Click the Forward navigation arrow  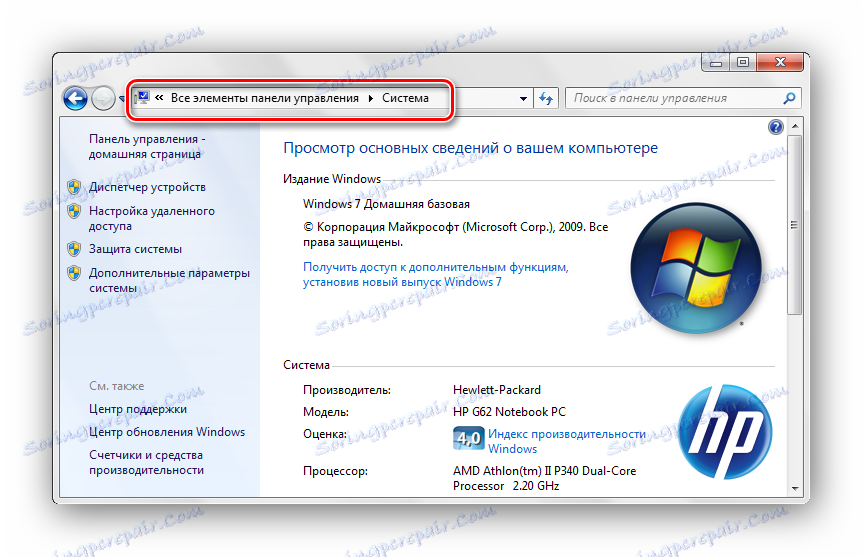(x=103, y=99)
